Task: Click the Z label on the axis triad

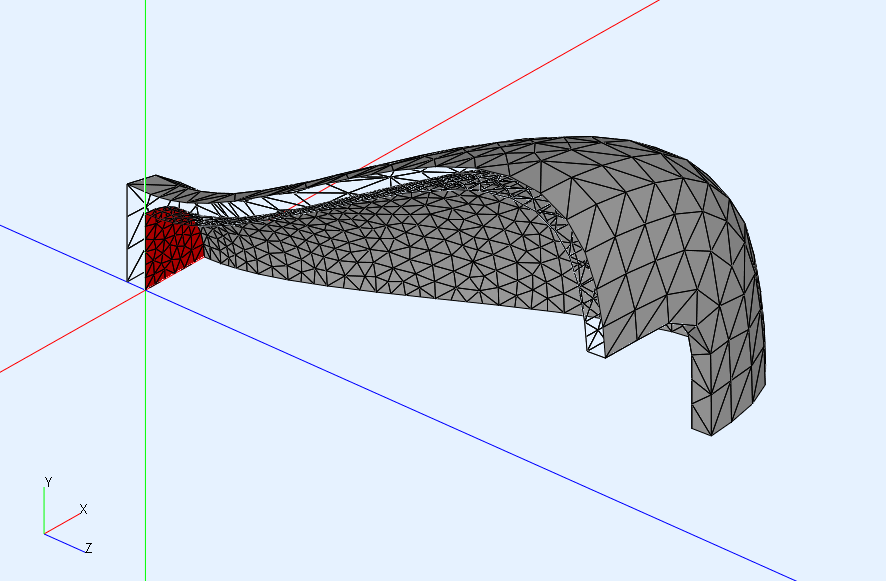Action: [x=88, y=548]
